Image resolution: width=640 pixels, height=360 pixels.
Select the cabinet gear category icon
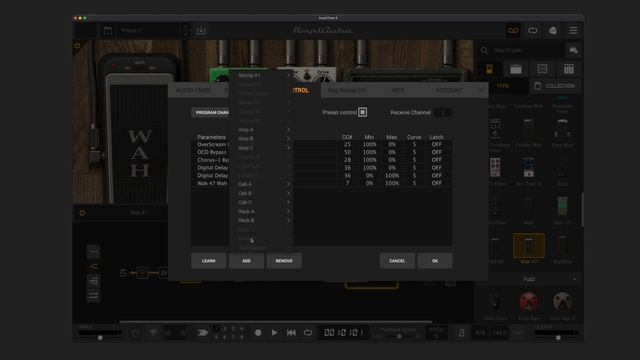point(542,69)
